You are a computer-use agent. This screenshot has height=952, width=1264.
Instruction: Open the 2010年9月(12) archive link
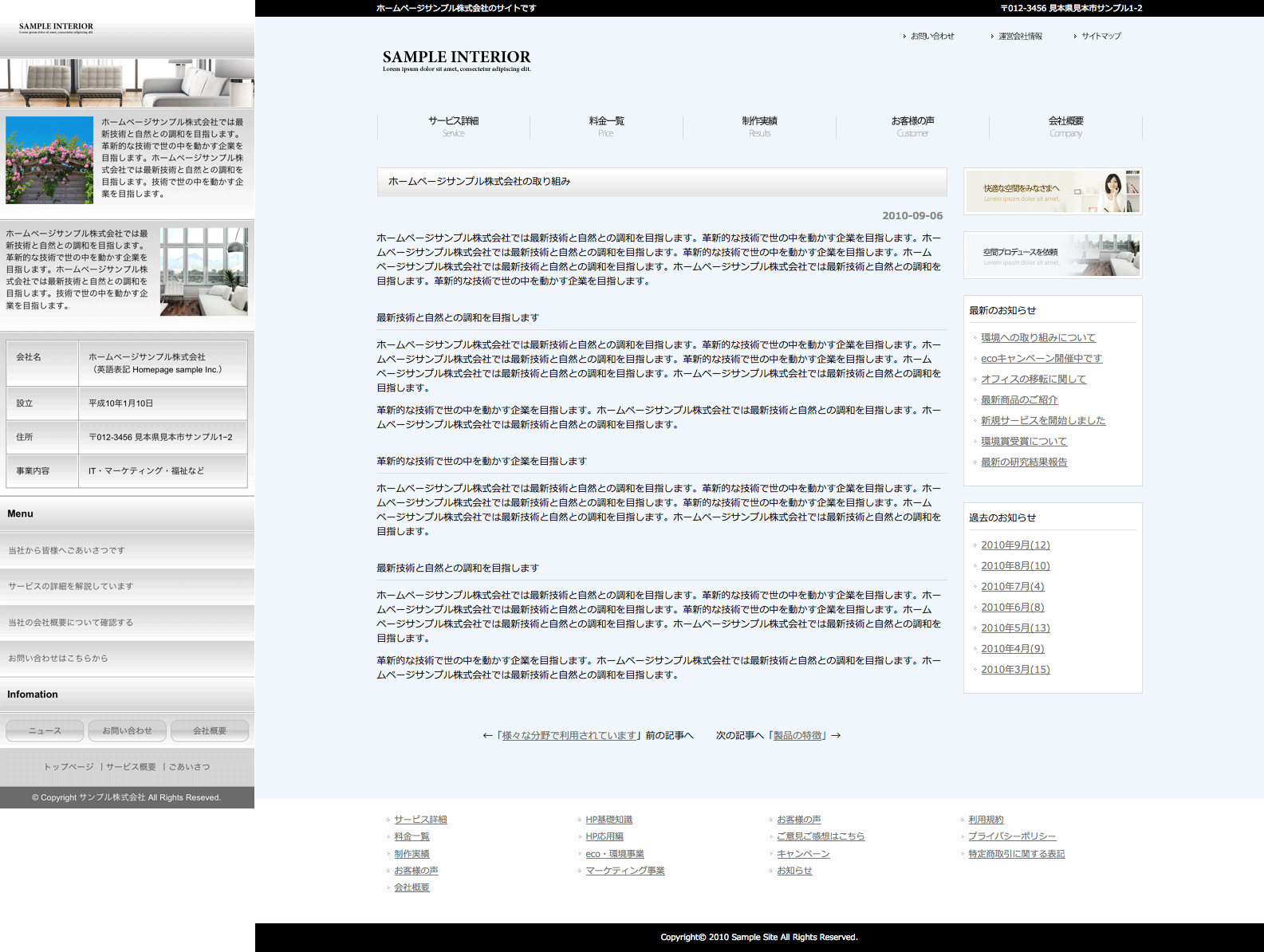coord(1015,545)
